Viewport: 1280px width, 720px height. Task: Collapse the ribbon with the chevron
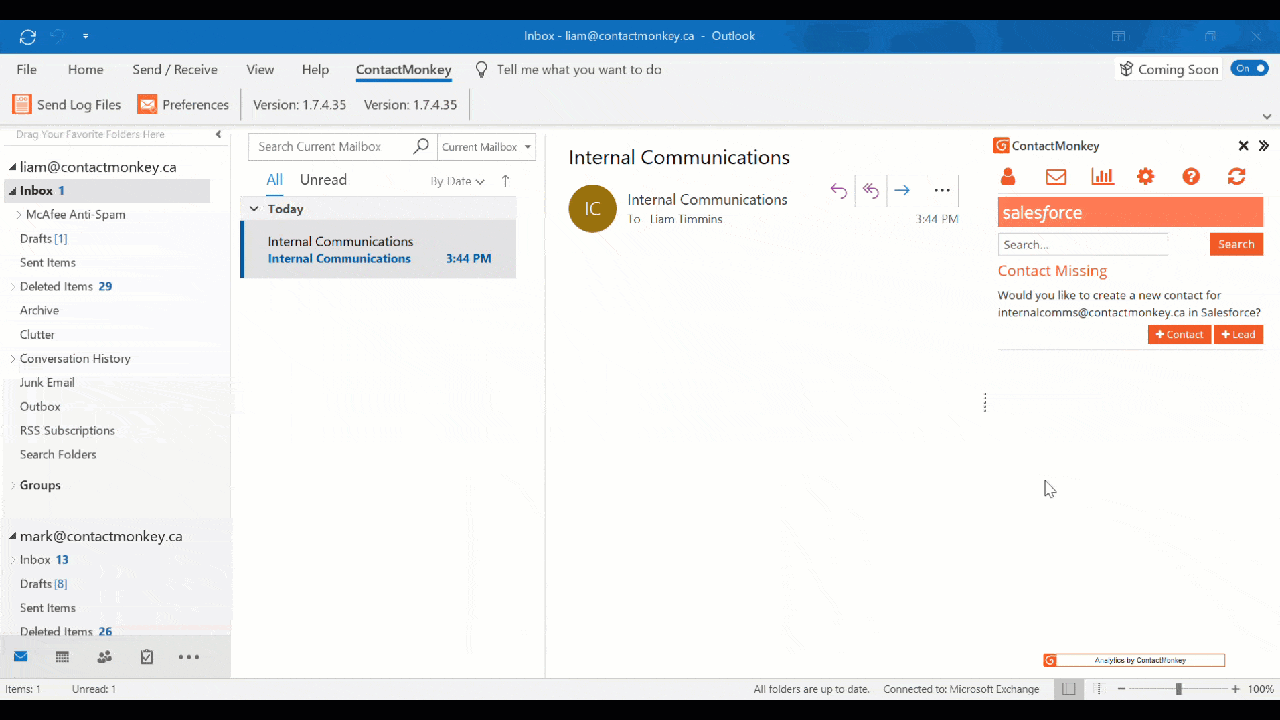(1266, 116)
